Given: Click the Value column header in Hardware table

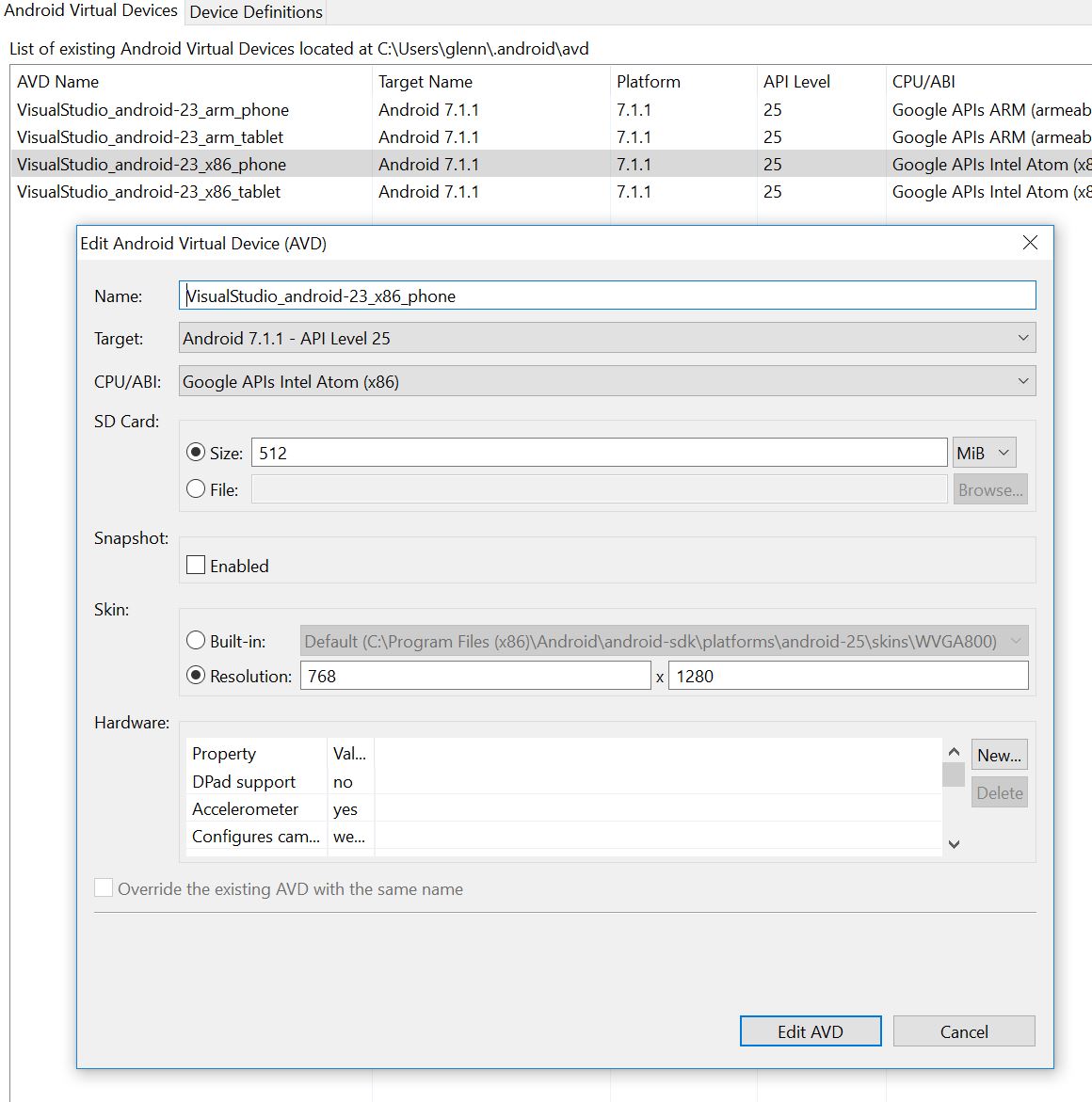Looking at the screenshot, I should click(351, 754).
